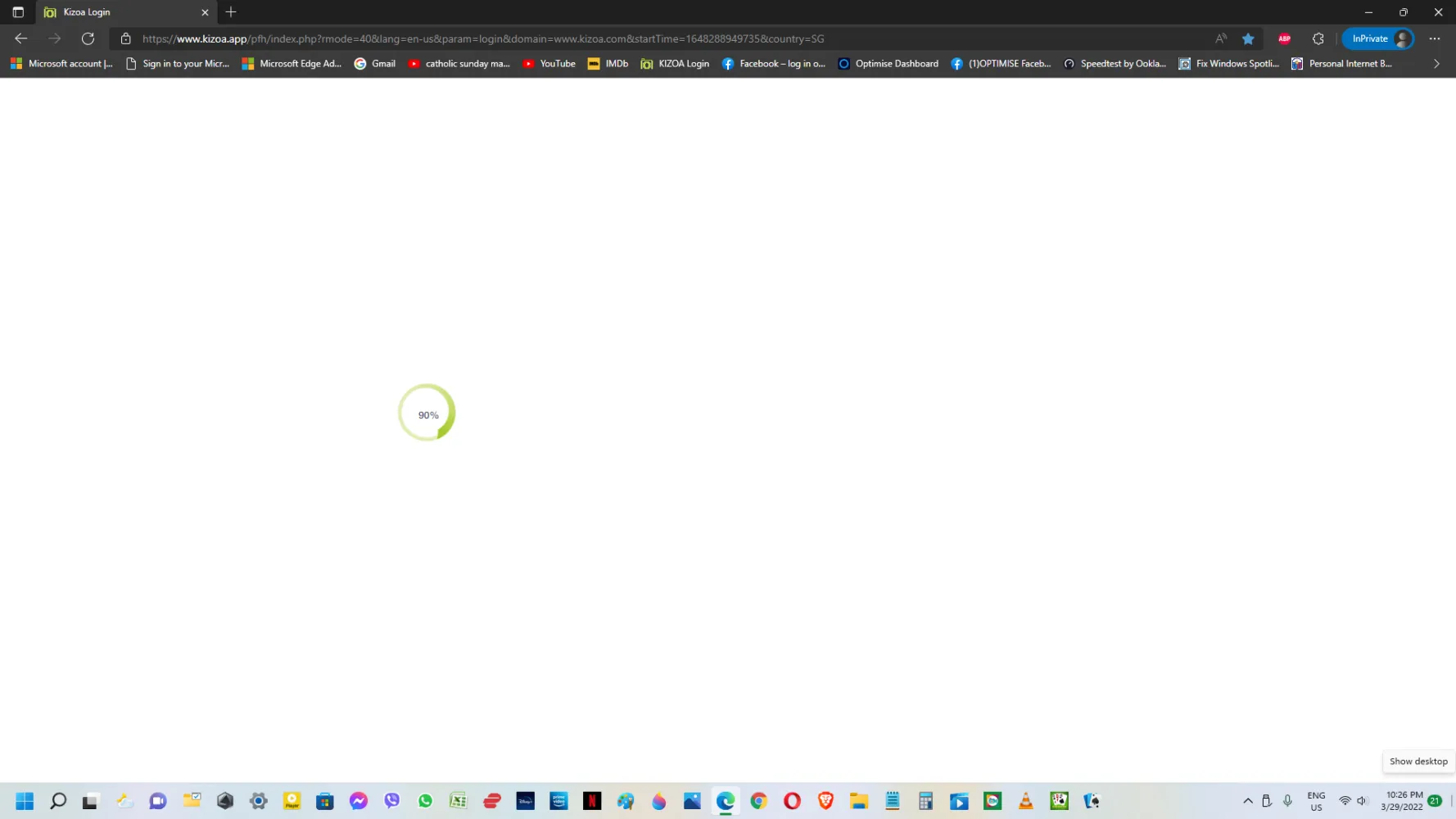
Task: Open the Read aloud icon
Action: point(1221,38)
